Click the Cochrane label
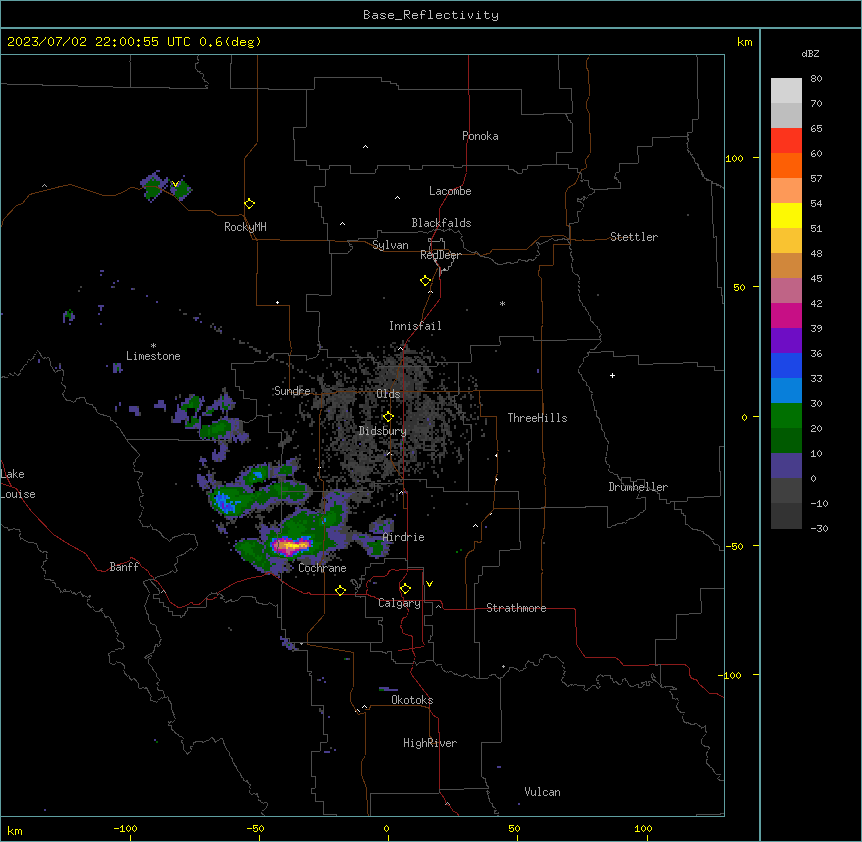 pos(322,568)
